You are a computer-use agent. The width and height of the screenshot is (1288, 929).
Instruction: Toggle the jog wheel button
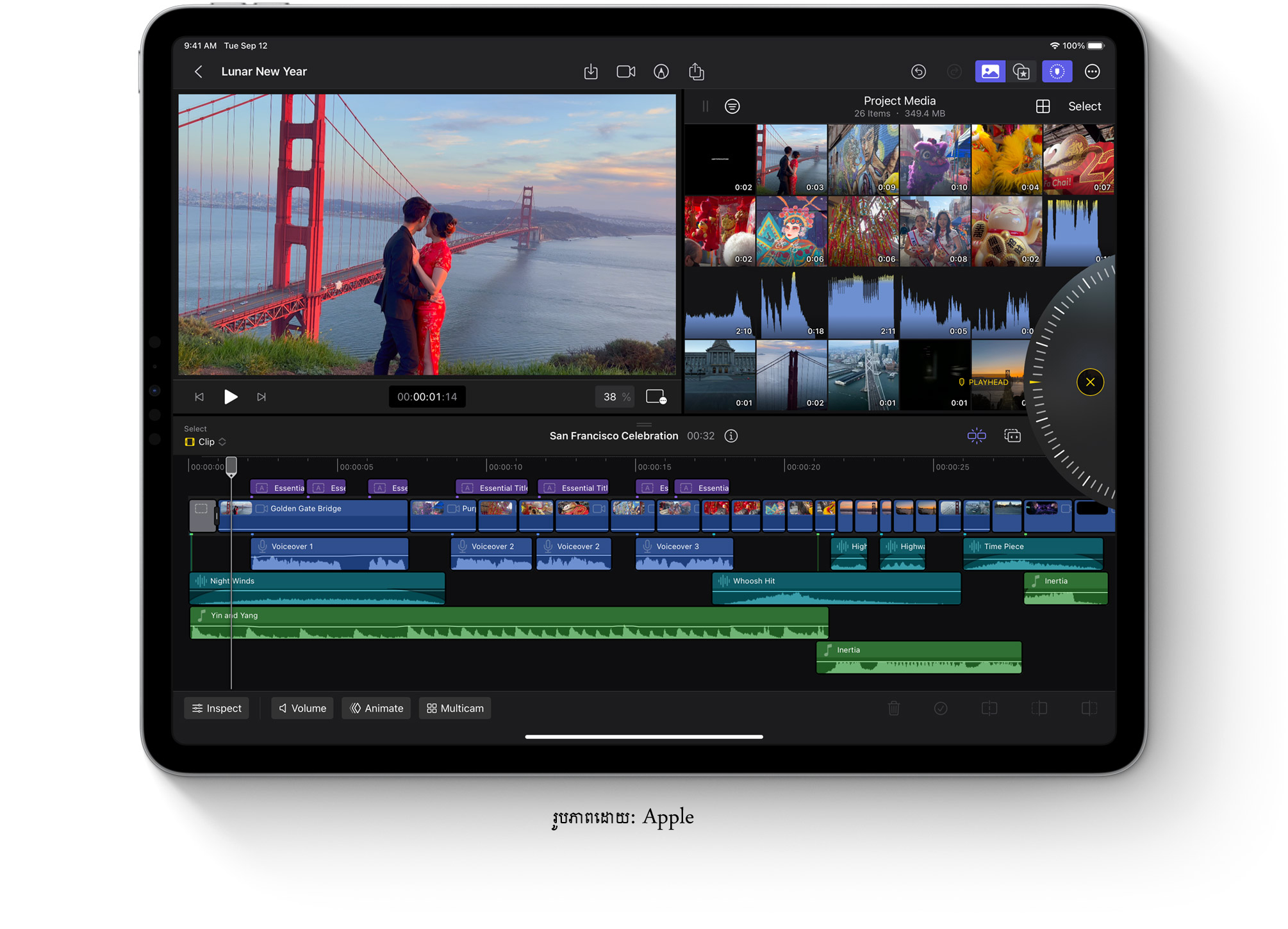tap(1057, 72)
